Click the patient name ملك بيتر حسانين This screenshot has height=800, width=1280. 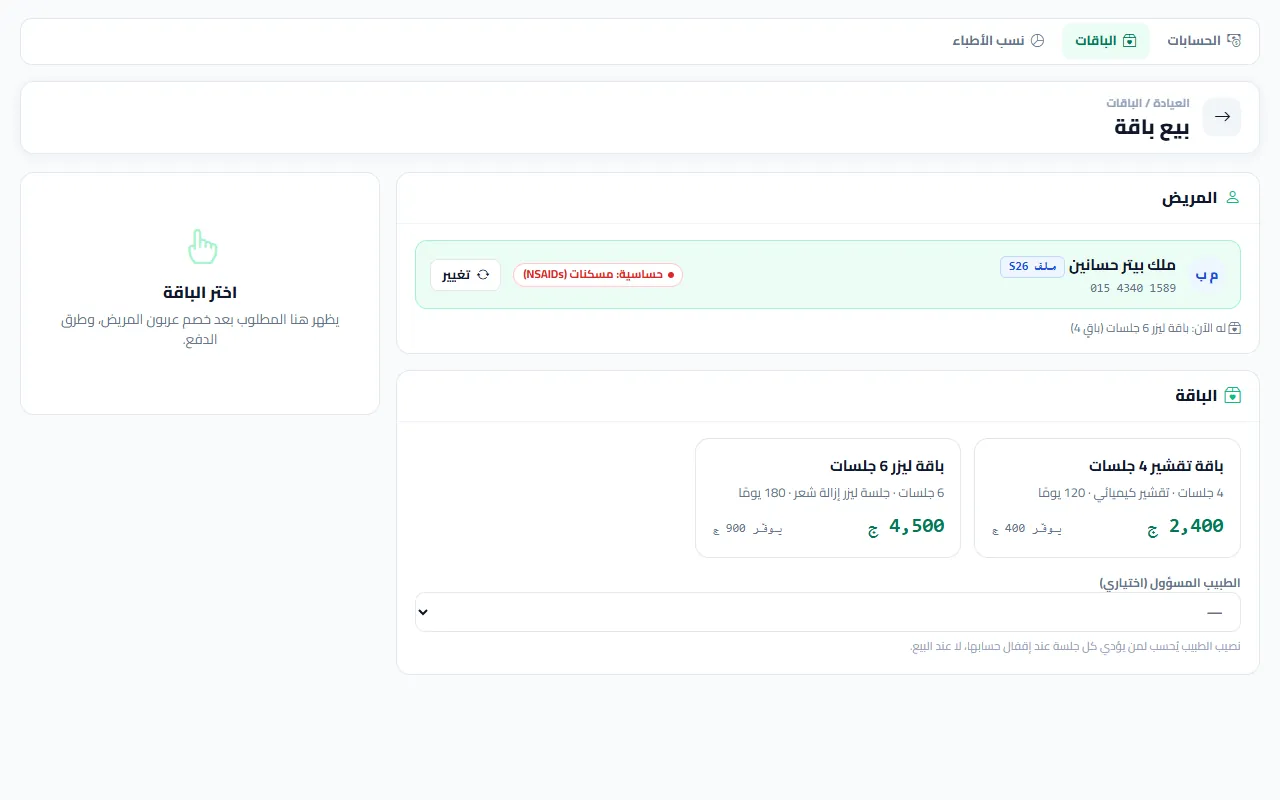click(x=1123, y=266)
